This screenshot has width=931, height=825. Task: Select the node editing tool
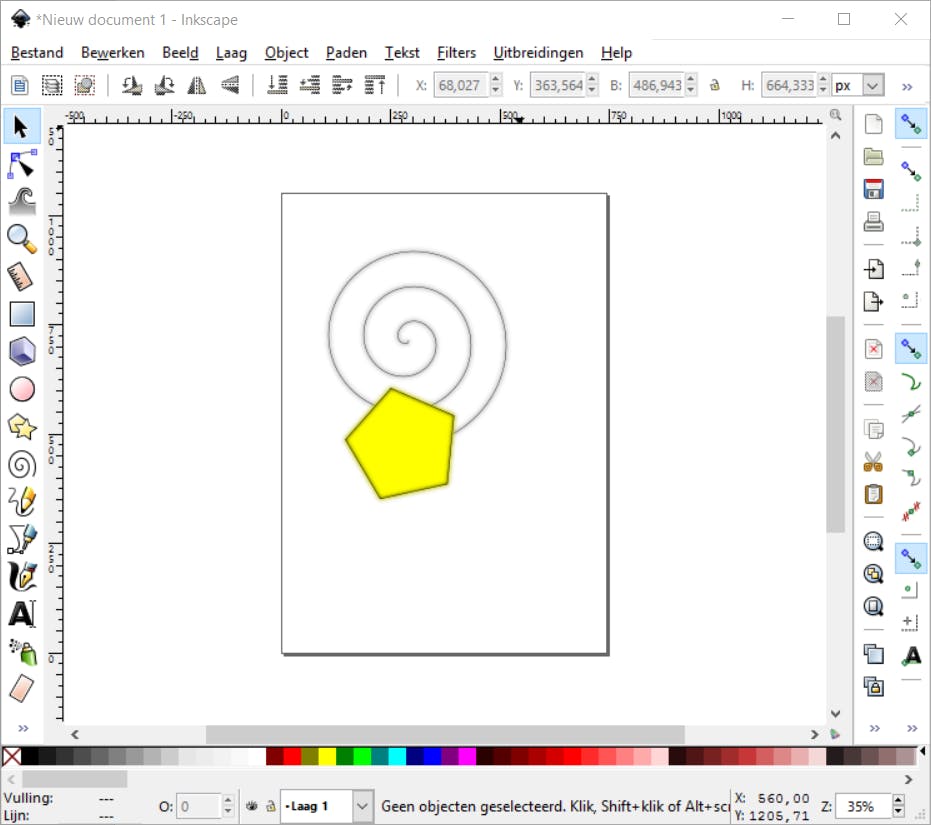22,163
